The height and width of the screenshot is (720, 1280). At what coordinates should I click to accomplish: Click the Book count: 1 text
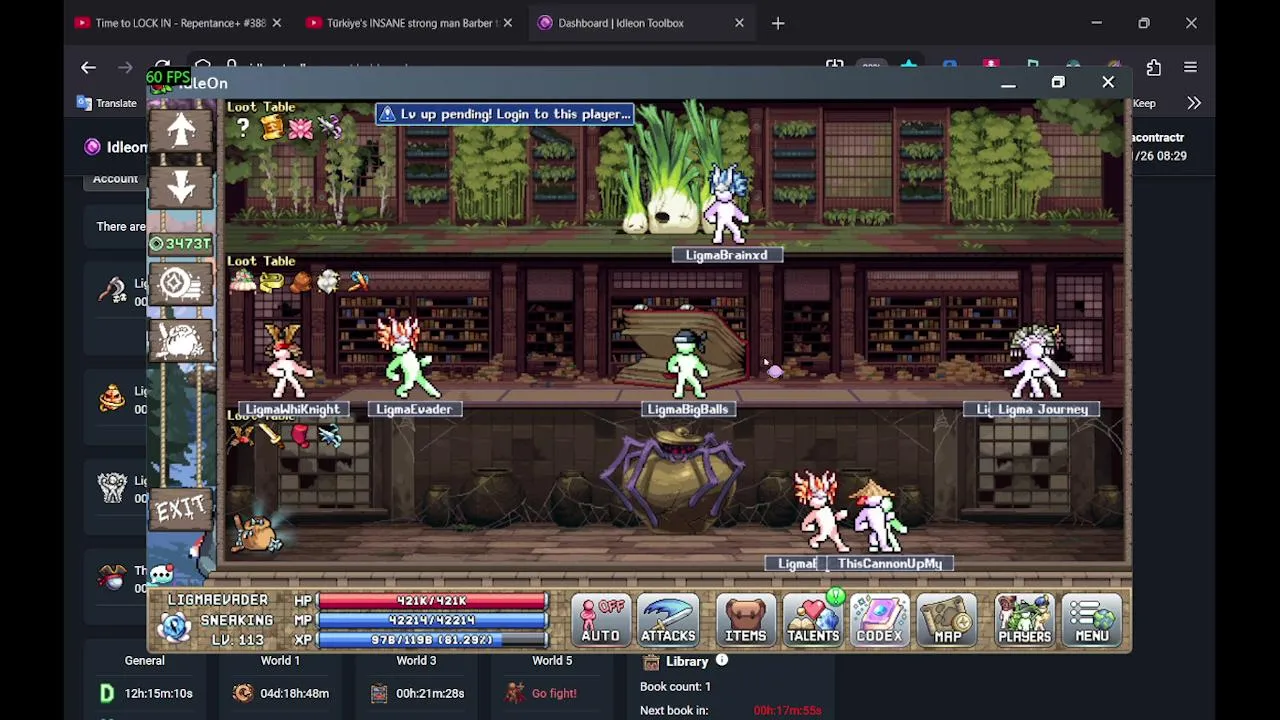675,686
